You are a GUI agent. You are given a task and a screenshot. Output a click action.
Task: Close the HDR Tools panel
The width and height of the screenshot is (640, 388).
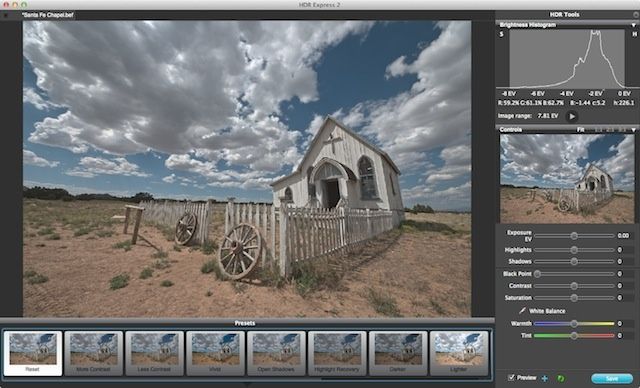tap(636, 14)
